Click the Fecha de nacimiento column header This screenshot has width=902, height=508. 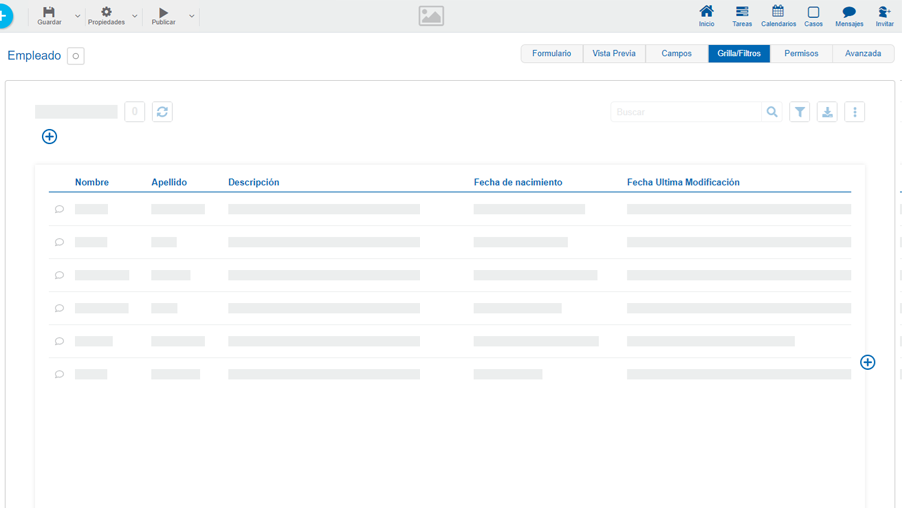(518, 182)
